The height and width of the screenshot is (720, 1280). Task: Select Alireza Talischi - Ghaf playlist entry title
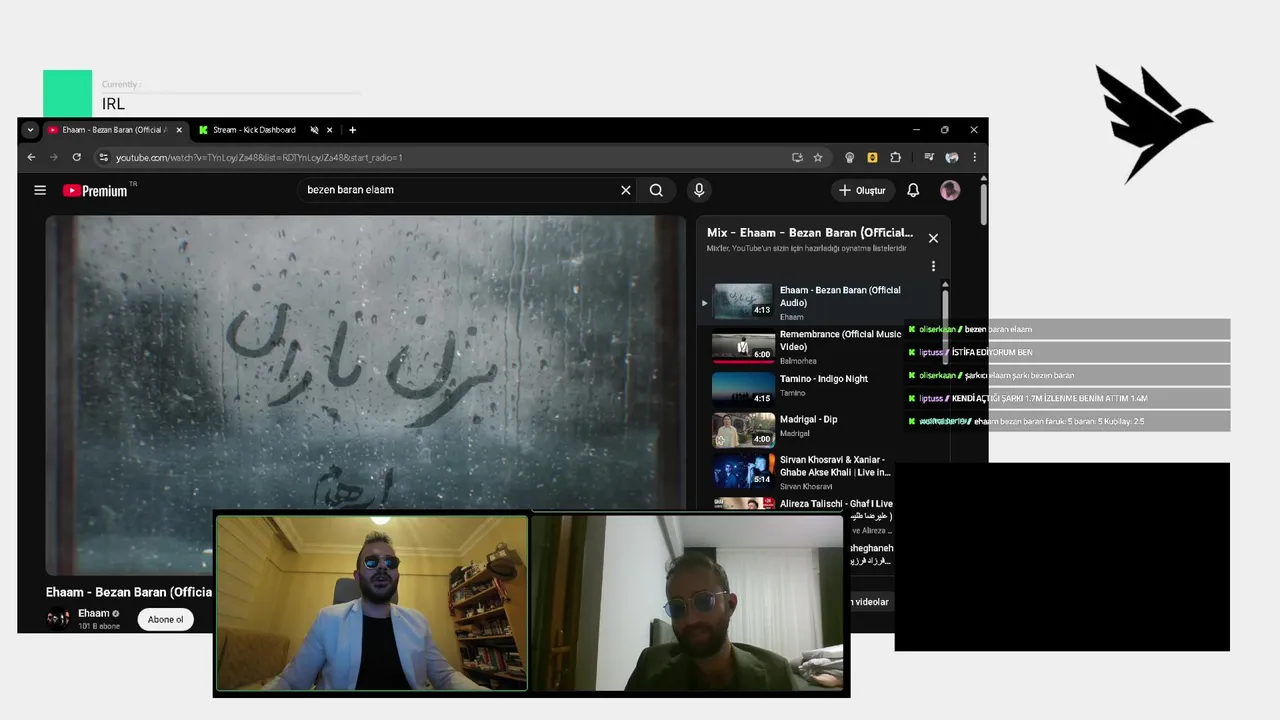tap(836, 504)
